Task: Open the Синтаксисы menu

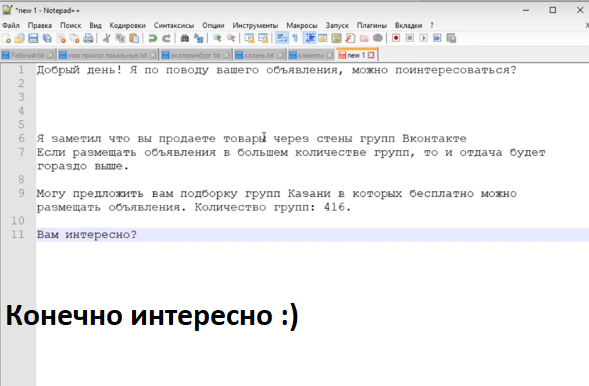Action: tap(174, 26)
